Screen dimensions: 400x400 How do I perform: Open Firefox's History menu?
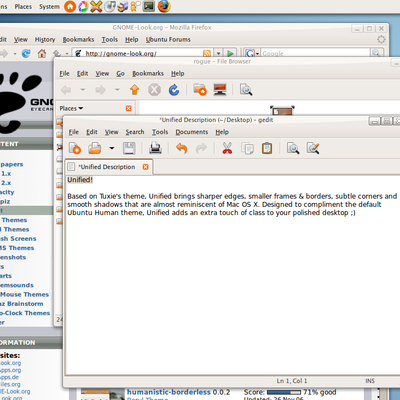tap(45, 40)
